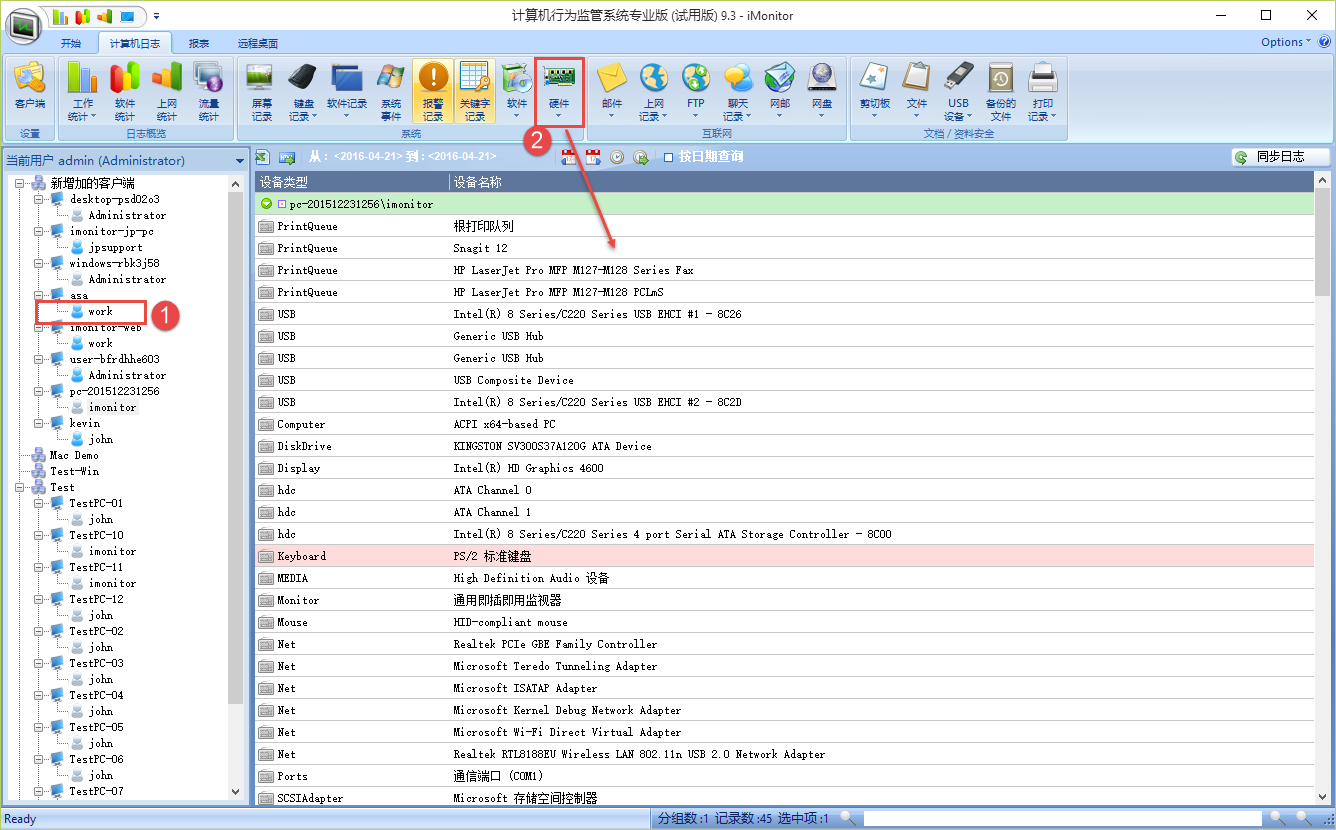The height and width of the screenshot is (830, 1336).
Task: Enable the 按日期查询 checkbox
Action: tap(669, 157)
